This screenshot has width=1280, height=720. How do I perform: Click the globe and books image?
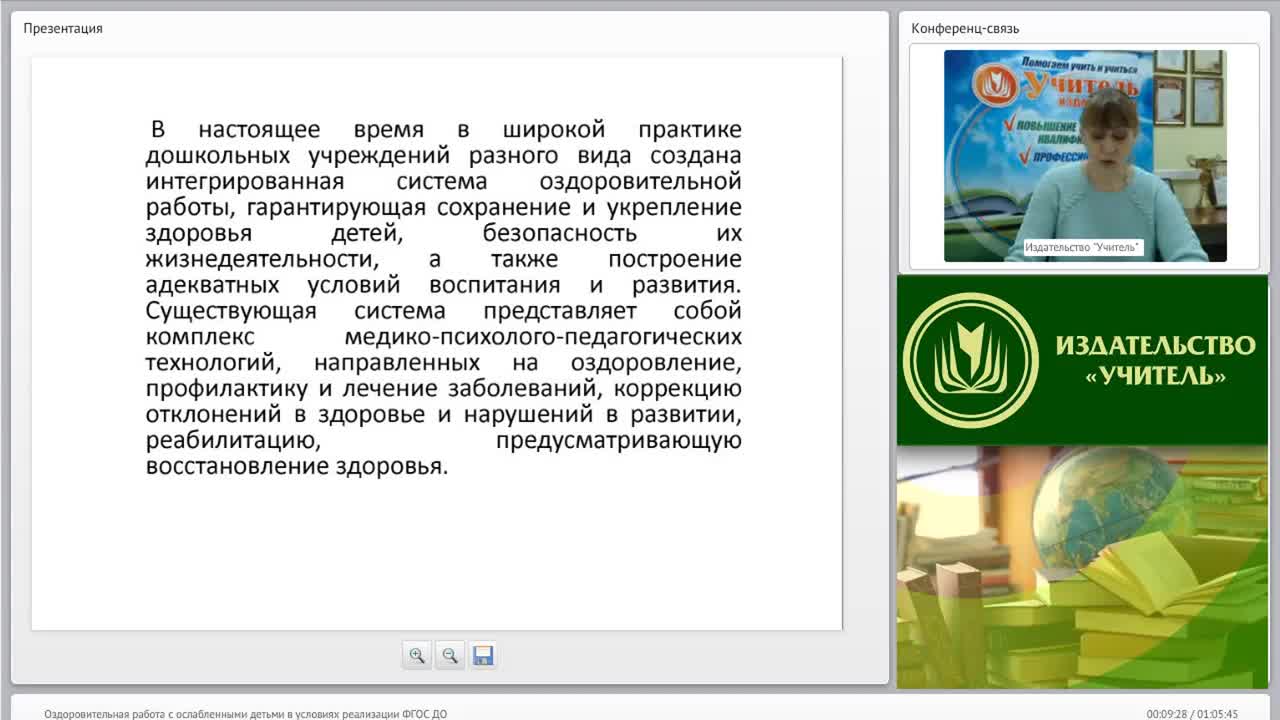click(x=1082, y=567)
